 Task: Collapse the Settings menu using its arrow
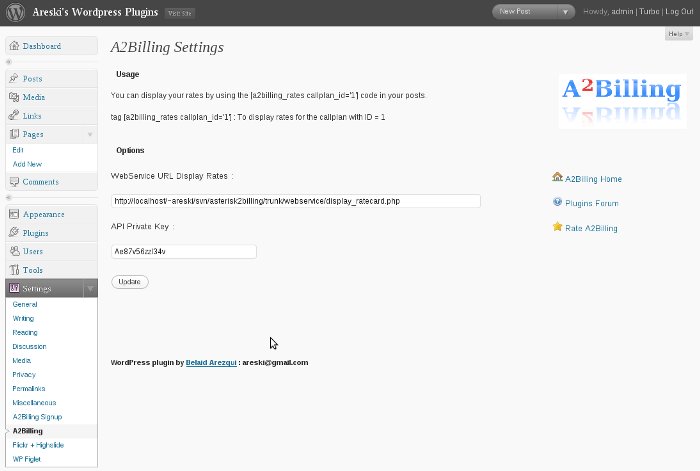click(x=90, y=288)
